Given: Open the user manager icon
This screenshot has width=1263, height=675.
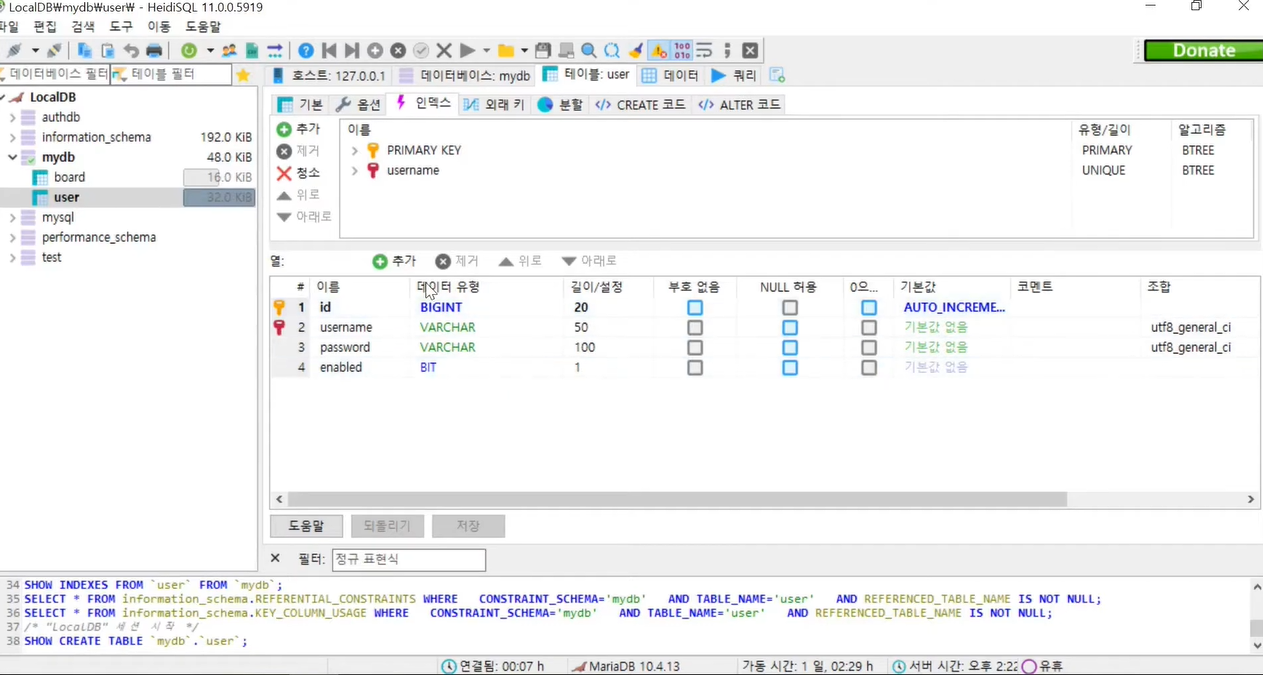Looking at the screenshot, I should click(x=229, y=50).
